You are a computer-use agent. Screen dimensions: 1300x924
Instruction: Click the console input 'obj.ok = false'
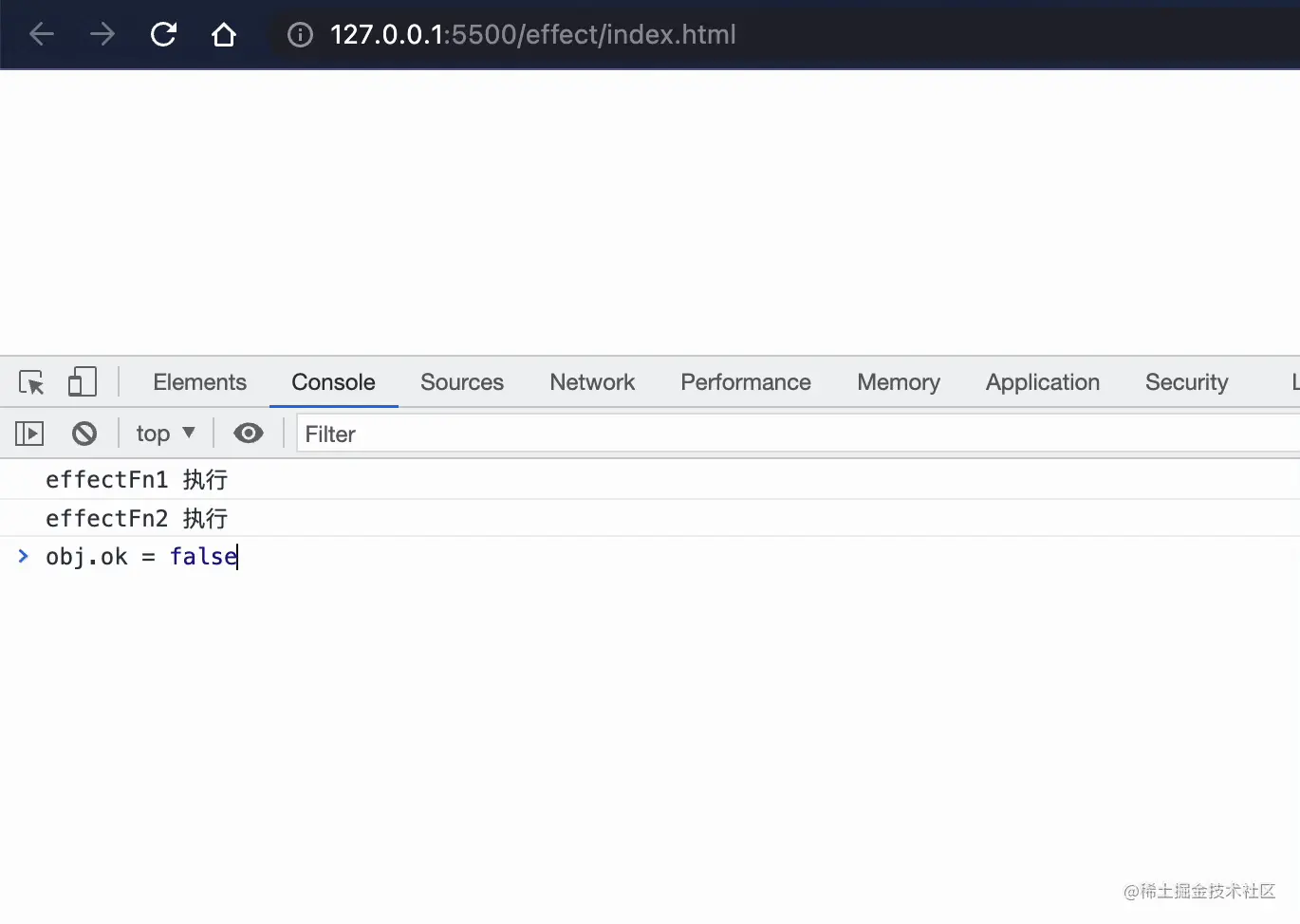[x=141, y=557]
